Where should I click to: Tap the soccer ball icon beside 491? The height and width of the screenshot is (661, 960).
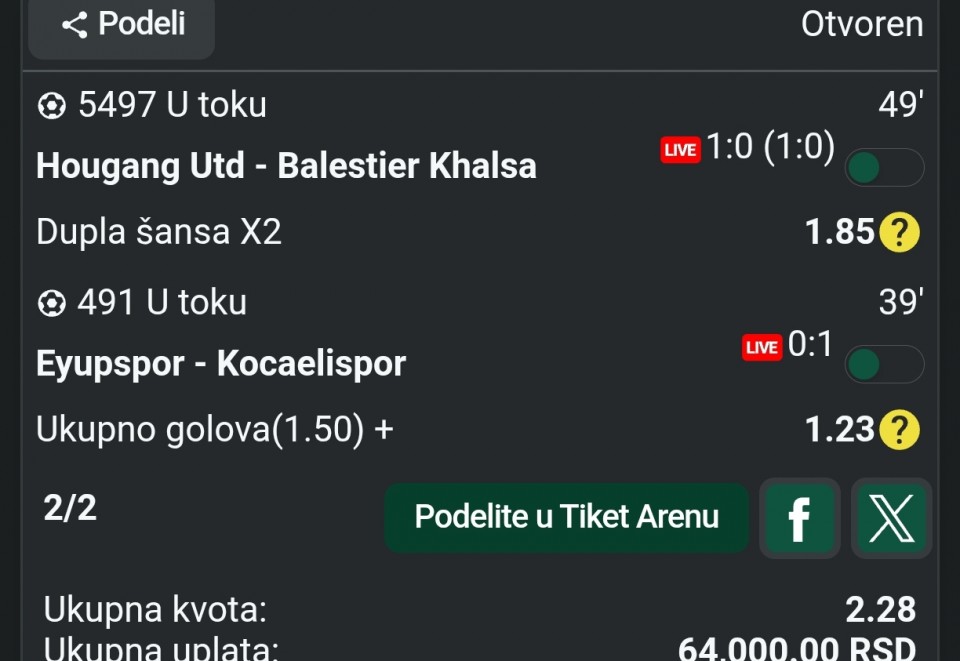coord(51,303)
